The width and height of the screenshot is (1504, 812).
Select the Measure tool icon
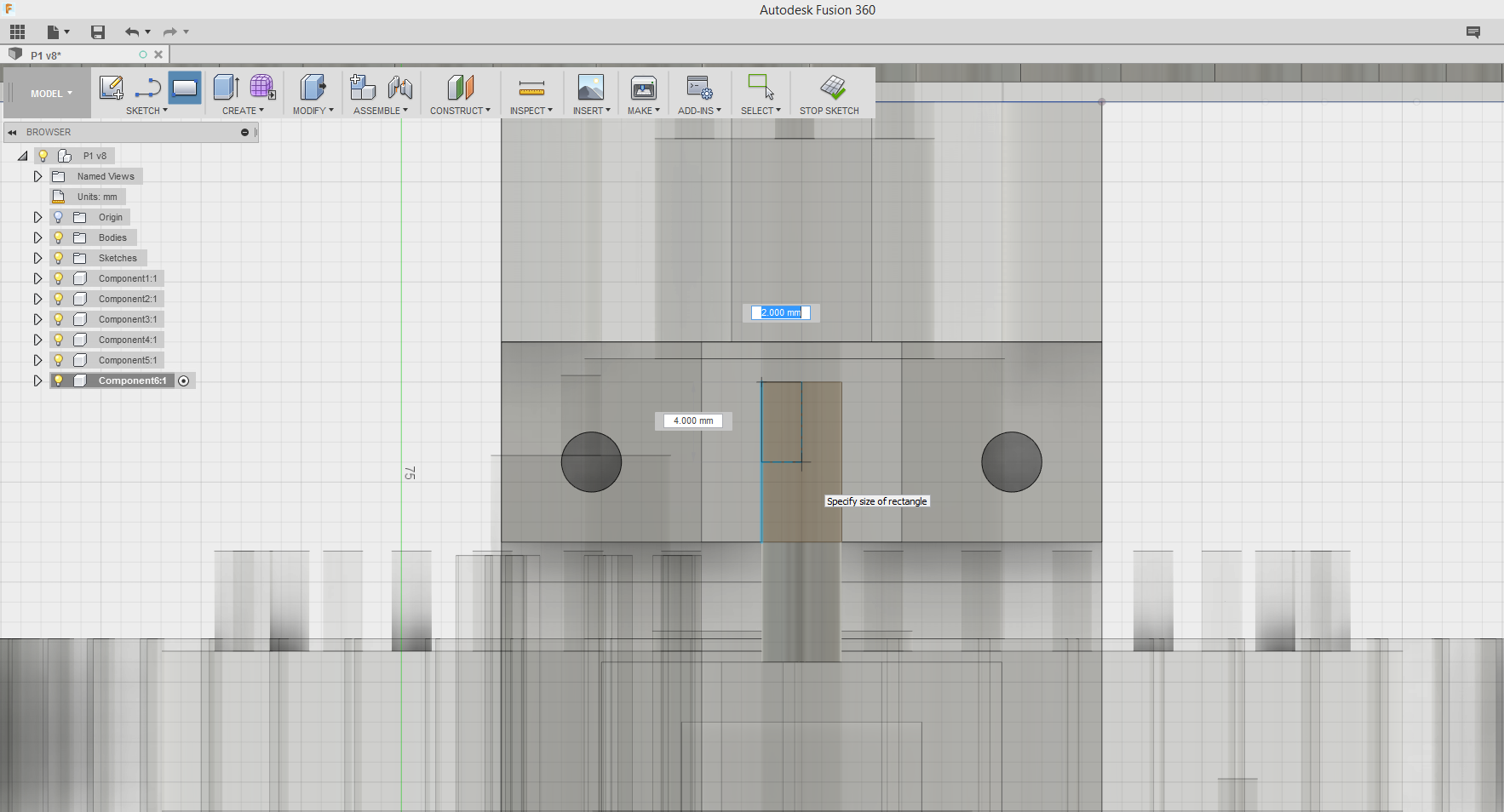pyautogui.click(x=531, y=88)
